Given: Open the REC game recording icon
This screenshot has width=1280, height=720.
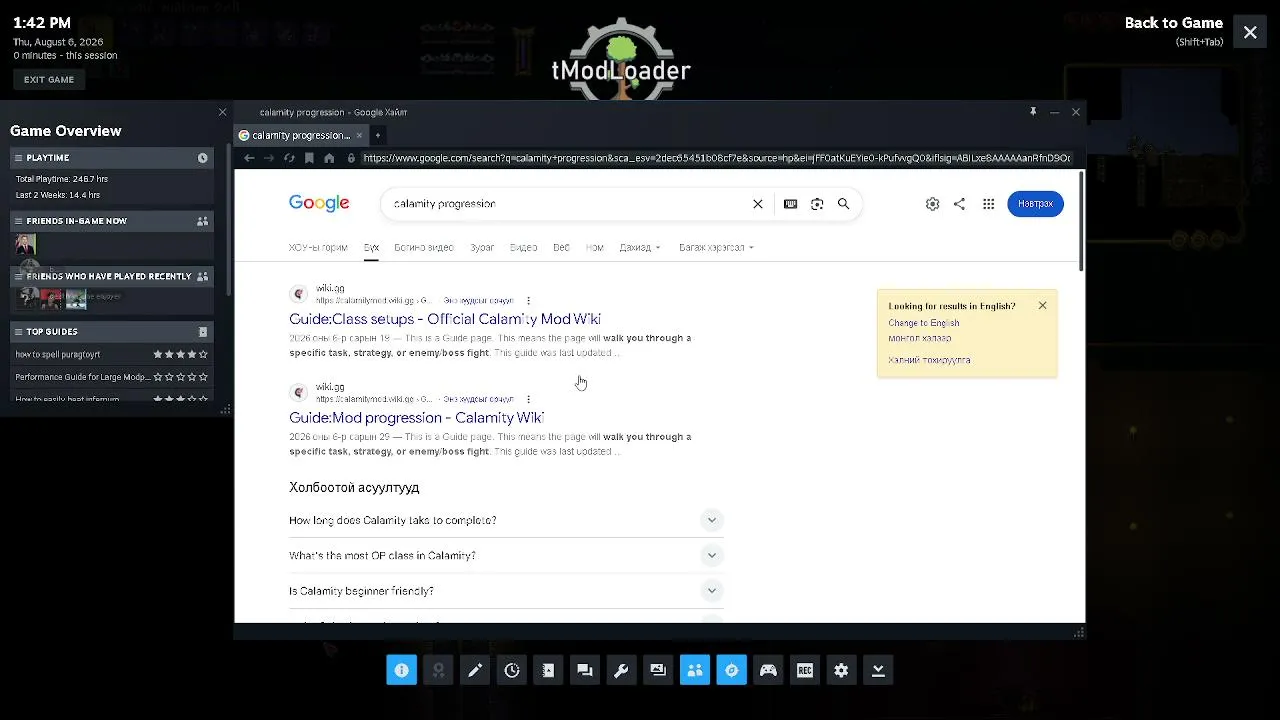Looking at the screenshot, I should [x=805, y=670].
